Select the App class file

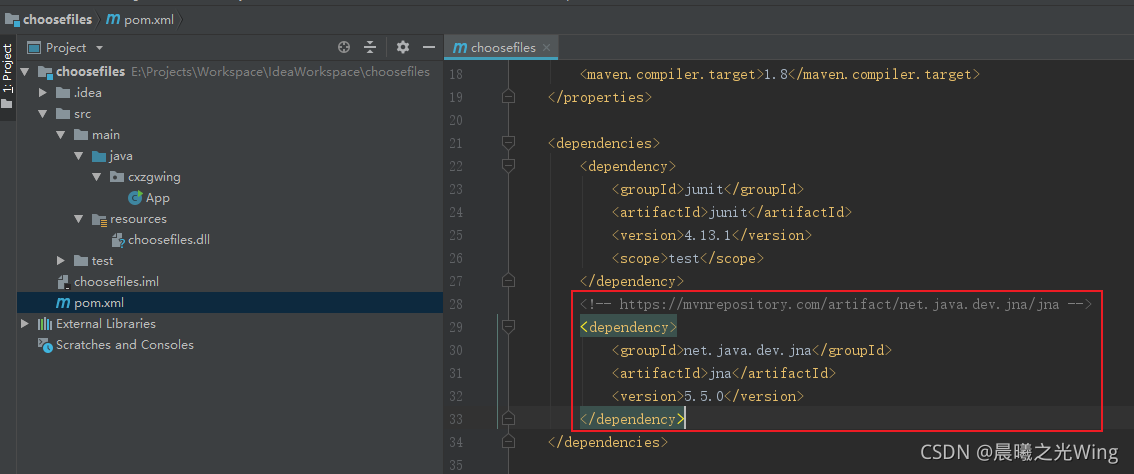(158, 198)
